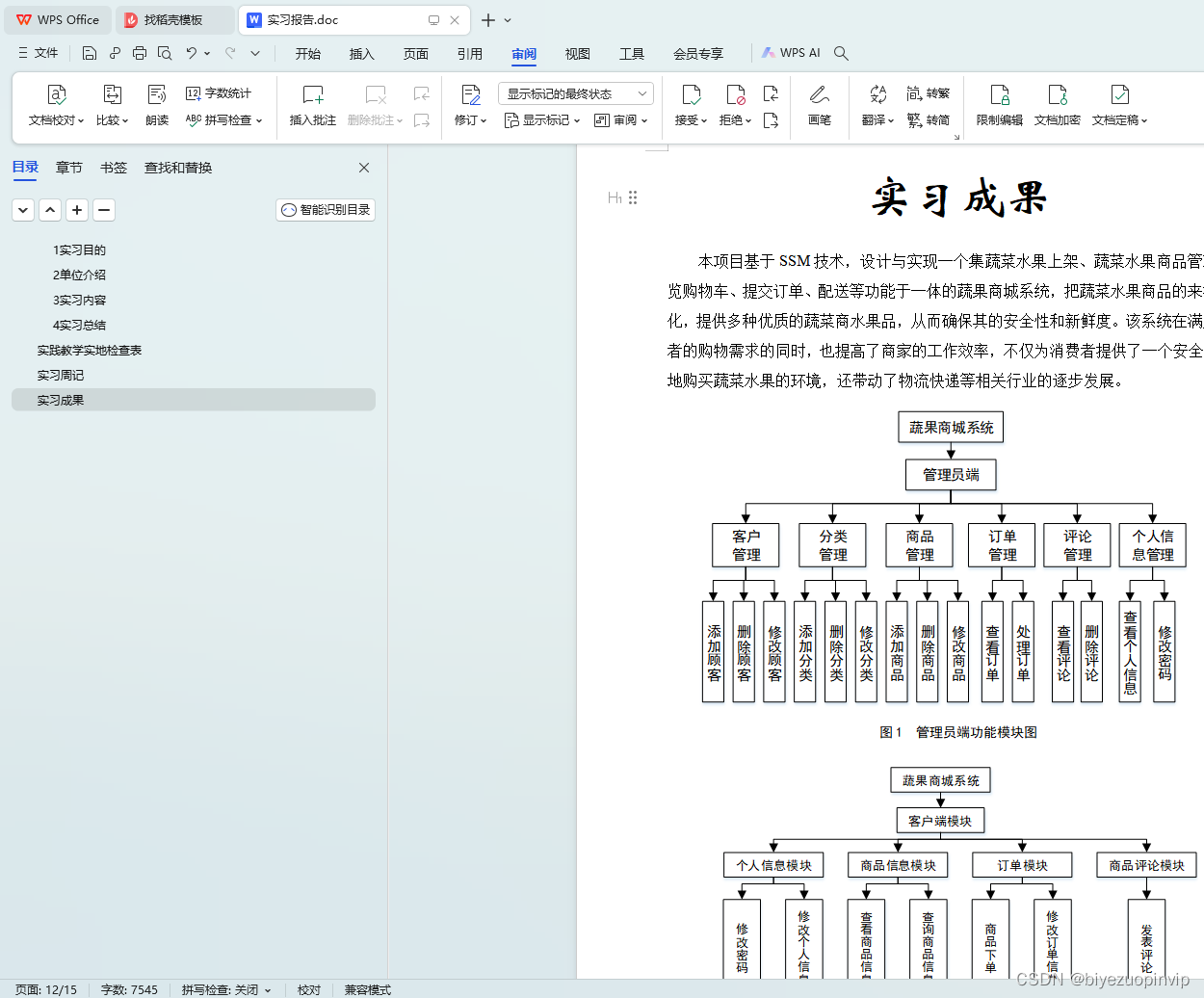
Task: Click the expand-all outline levels arrow button
Action: [x=23, y=210]
